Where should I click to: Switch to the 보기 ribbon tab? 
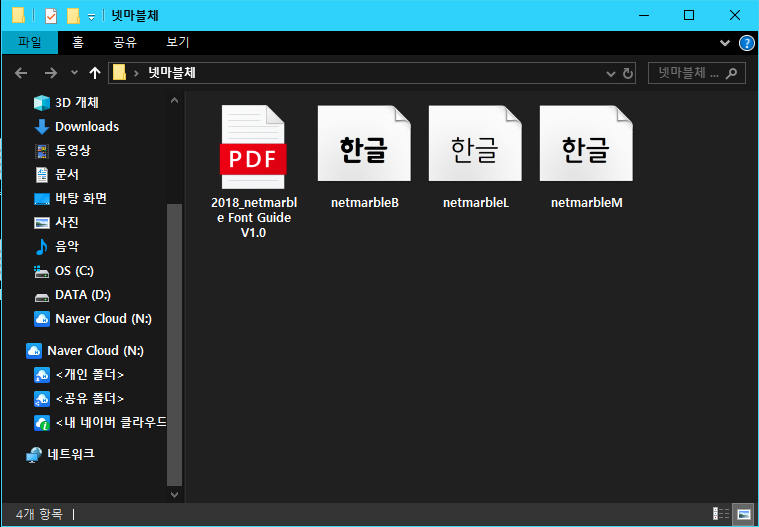178,43
